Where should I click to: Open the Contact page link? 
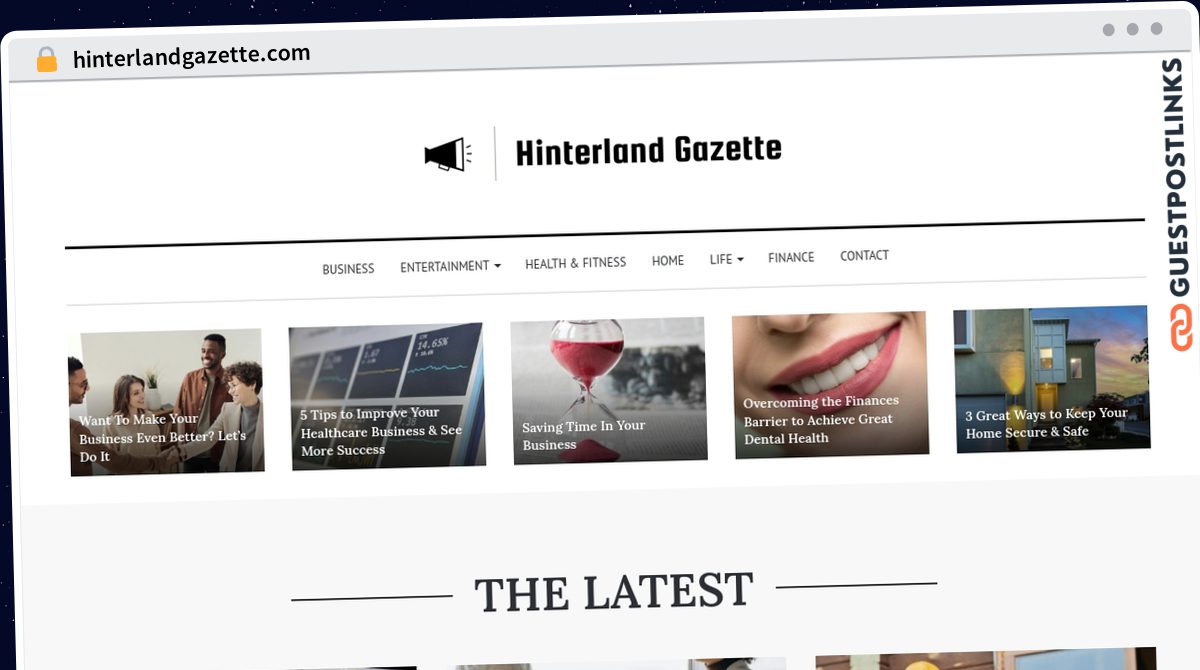[x=864, y=256]
